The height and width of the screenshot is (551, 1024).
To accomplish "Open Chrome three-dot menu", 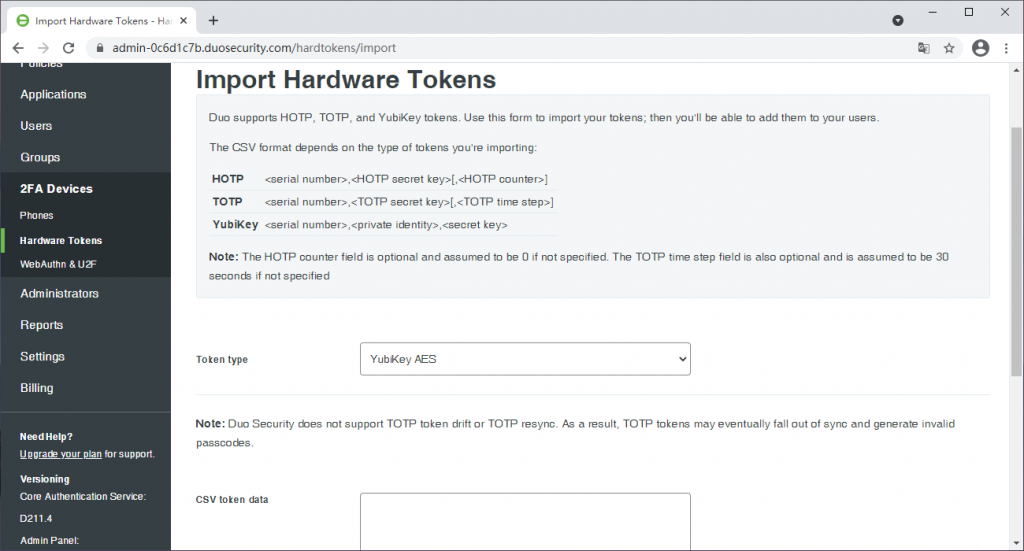I will pos(1006,48).
